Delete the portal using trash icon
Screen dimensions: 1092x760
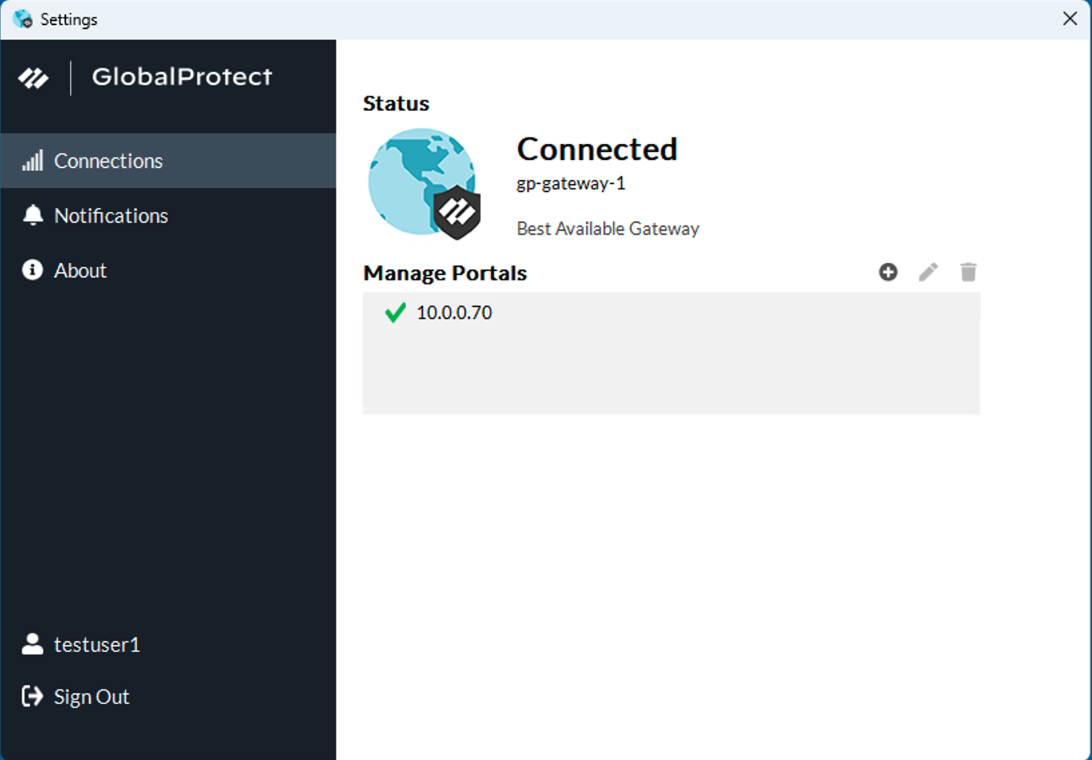tap(968, 272)
